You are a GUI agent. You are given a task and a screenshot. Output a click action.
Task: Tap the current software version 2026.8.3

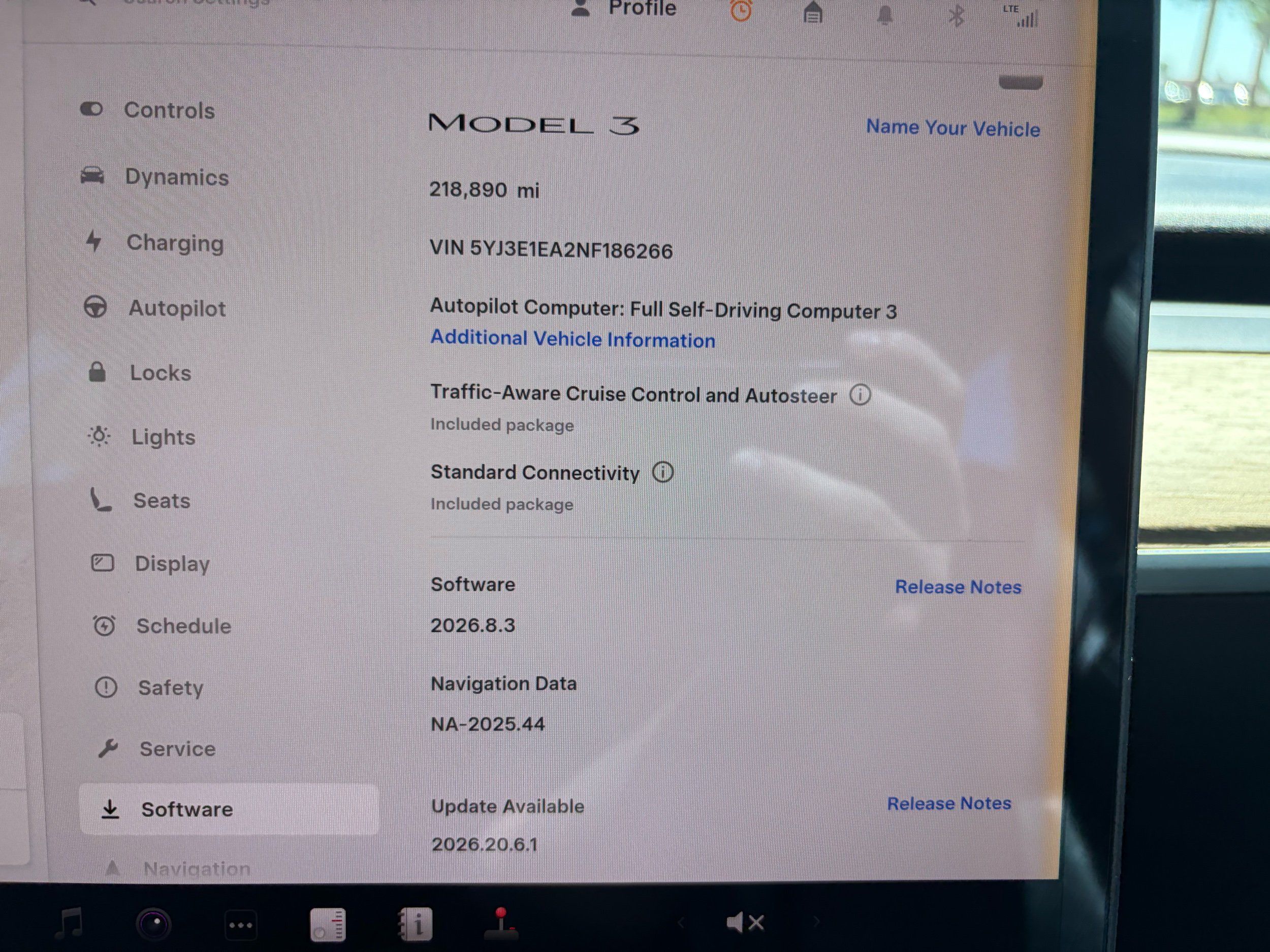(473, 625)
